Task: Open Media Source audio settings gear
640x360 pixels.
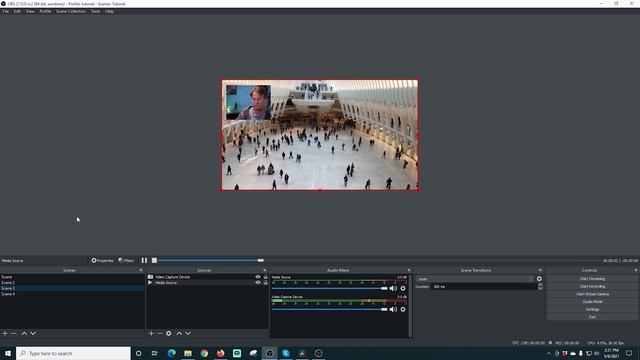Action: tap(403, 288)
